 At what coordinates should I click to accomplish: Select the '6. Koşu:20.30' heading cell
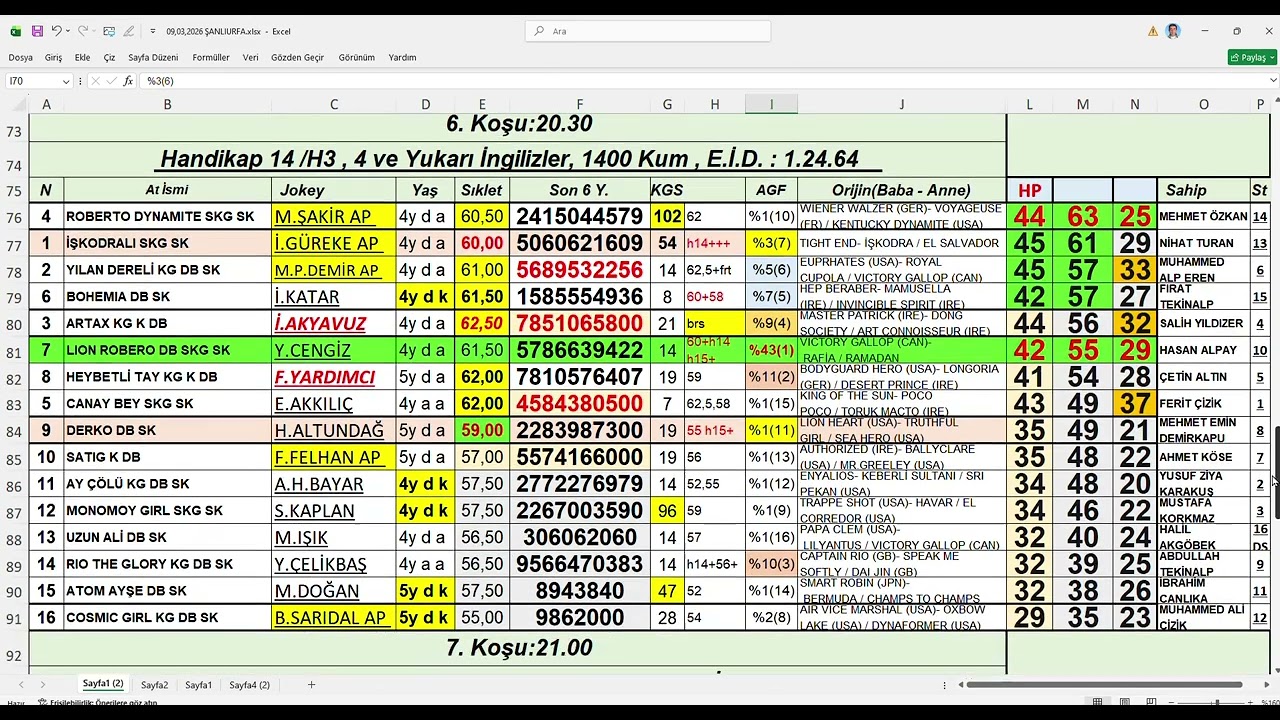point(518,124)
